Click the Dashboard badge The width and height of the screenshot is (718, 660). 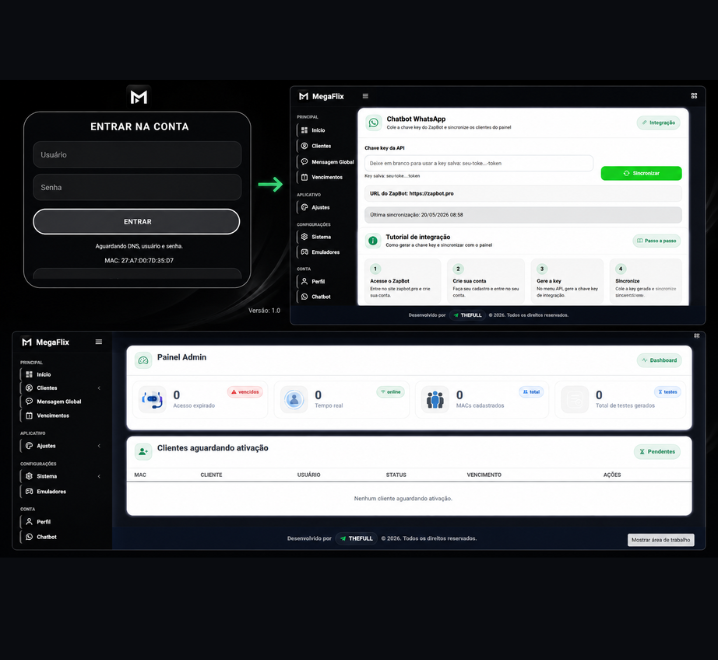(659, 360)
